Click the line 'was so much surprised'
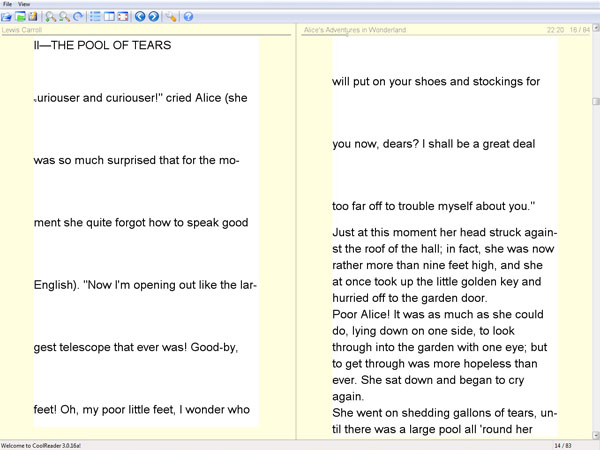Screen dimensions: 600x450 [x=137, y=160]
